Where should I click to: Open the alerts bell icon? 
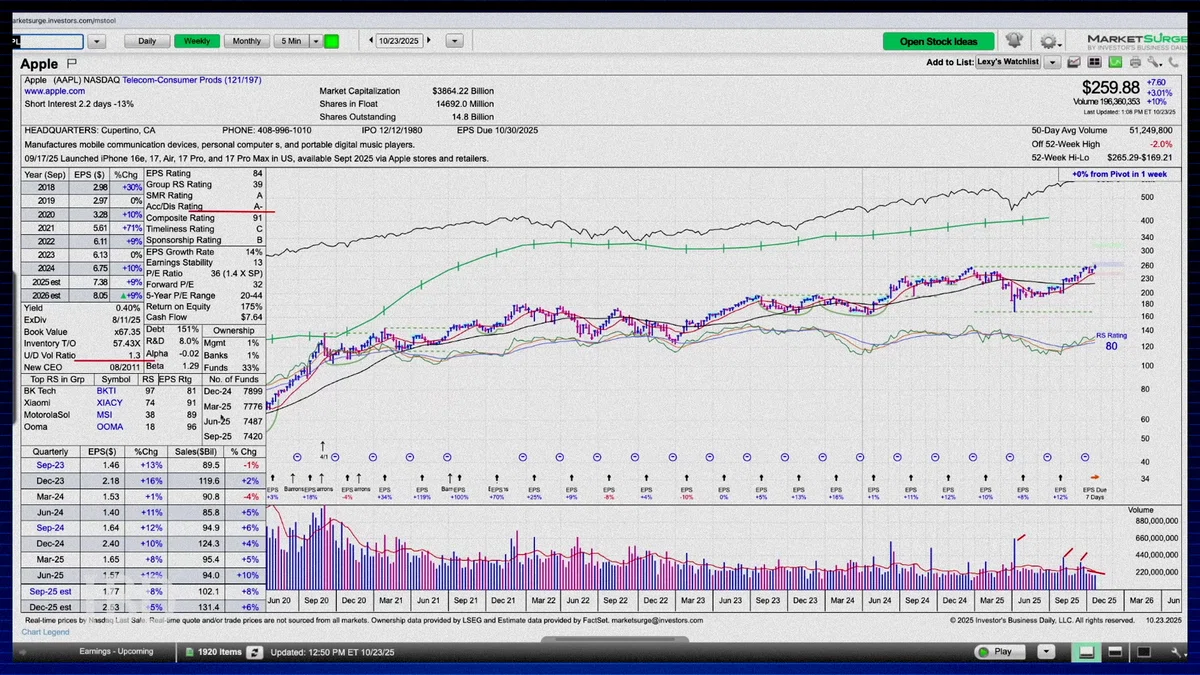click(x=1015, y=41)
